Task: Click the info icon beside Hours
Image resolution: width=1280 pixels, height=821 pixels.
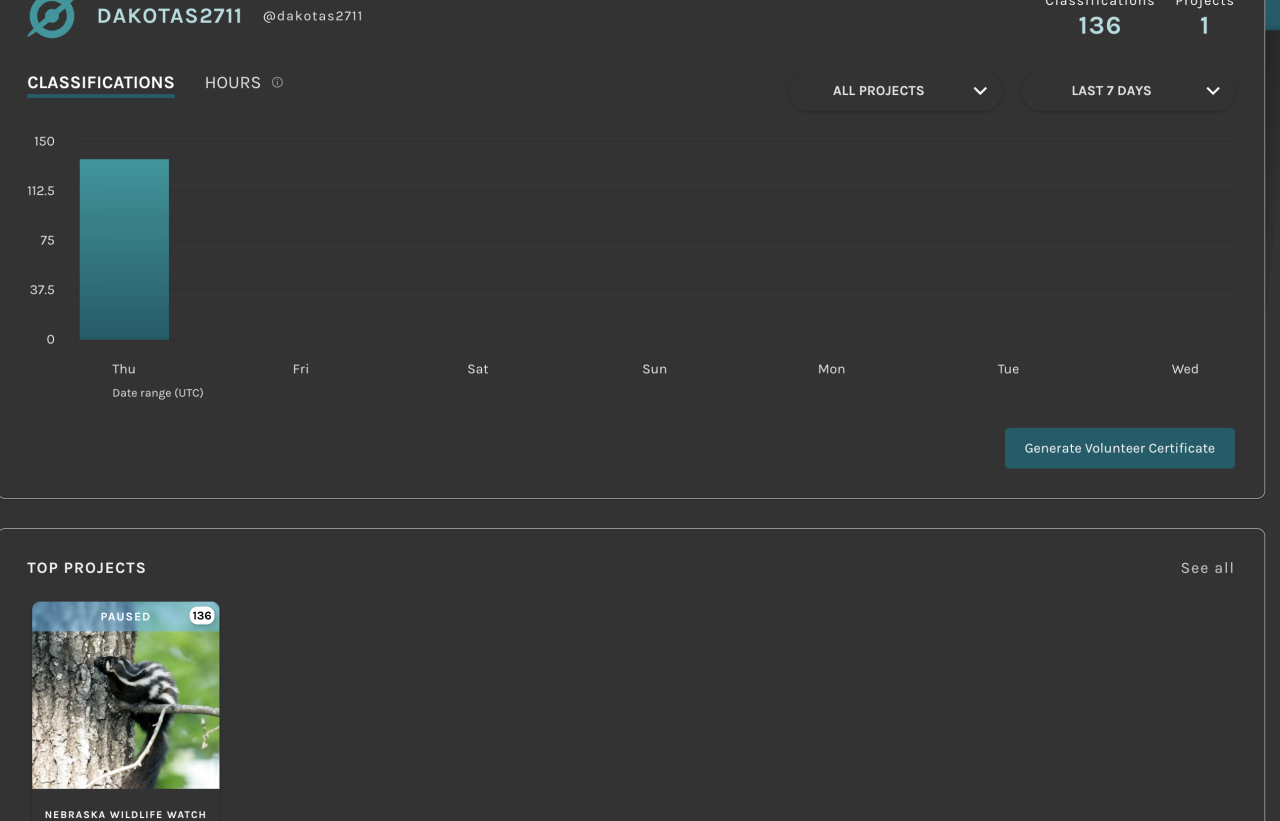Action: pos(277,82)
